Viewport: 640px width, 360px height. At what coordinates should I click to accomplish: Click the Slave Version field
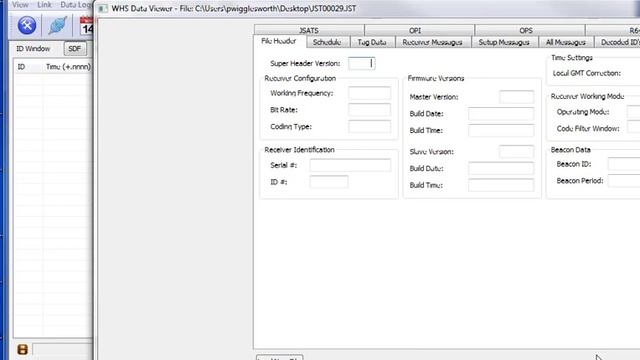516,151
